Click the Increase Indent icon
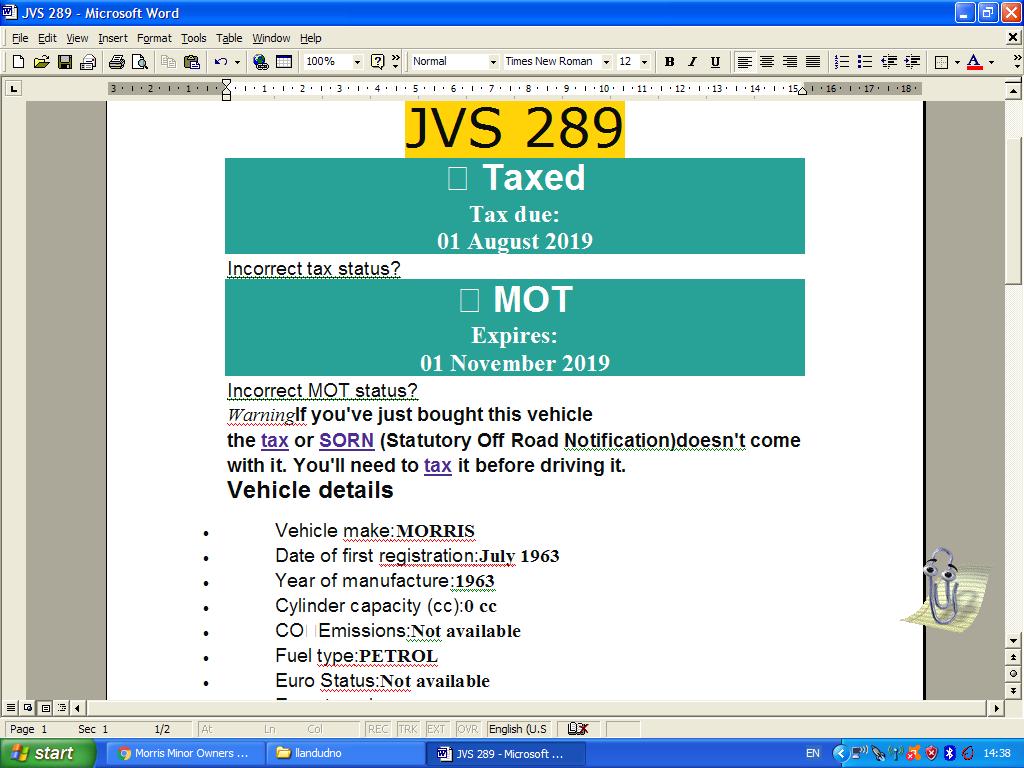This screenshot has height=768, width=1024. point(912,62)
